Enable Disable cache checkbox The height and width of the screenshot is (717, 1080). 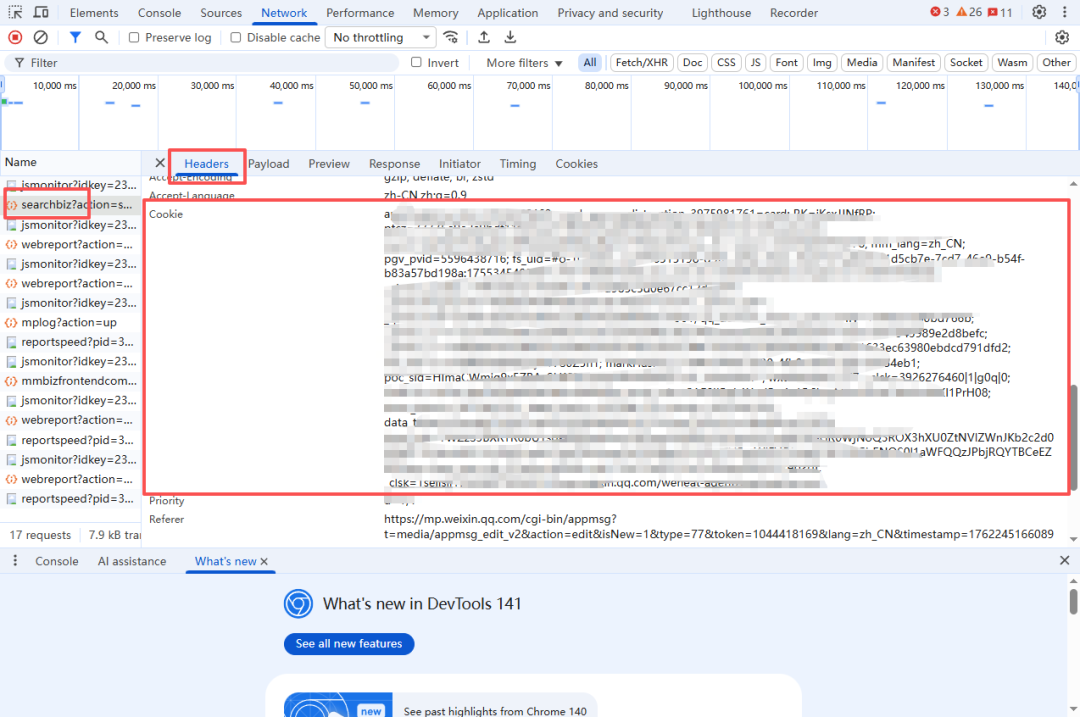point(236,37)
